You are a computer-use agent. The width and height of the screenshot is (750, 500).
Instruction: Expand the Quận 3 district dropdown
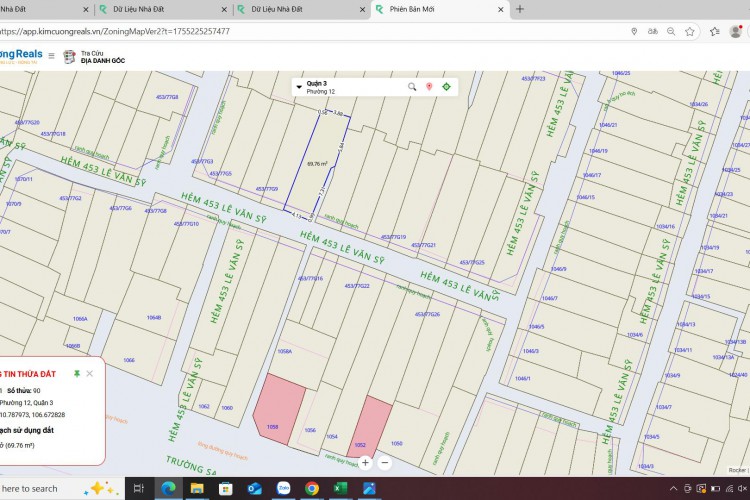299,87
